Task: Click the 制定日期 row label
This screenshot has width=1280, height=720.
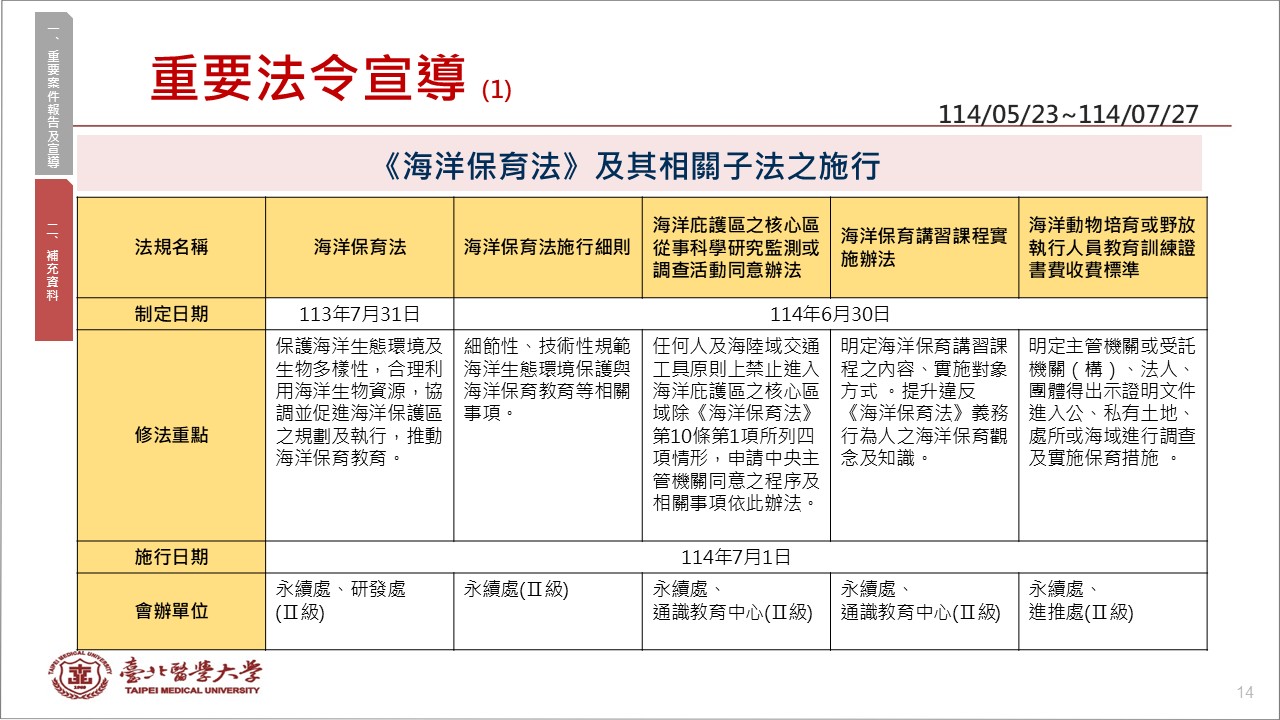Action: (x=172, y=313)
